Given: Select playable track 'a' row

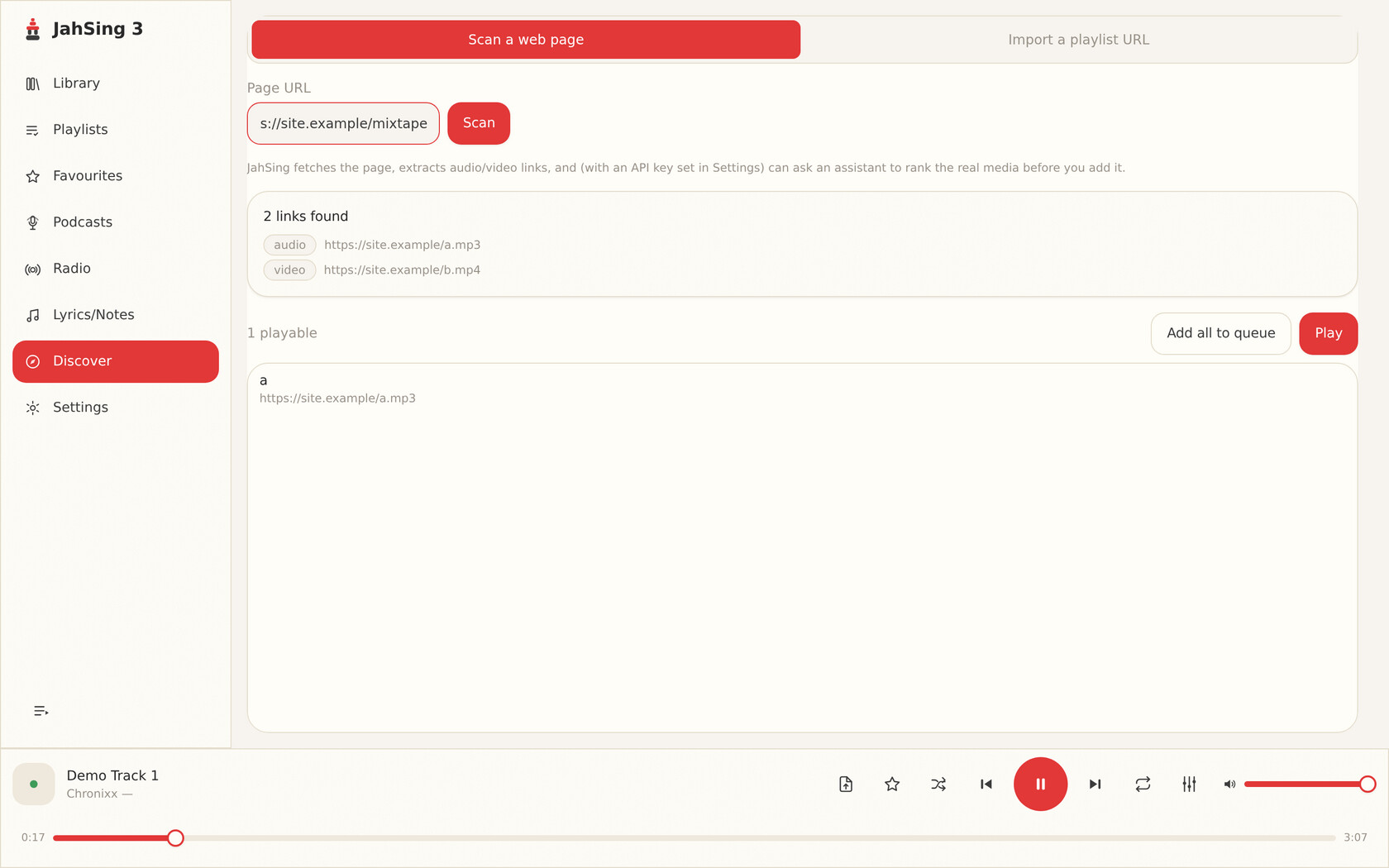Looking at the screenshot, I should 802,389.
